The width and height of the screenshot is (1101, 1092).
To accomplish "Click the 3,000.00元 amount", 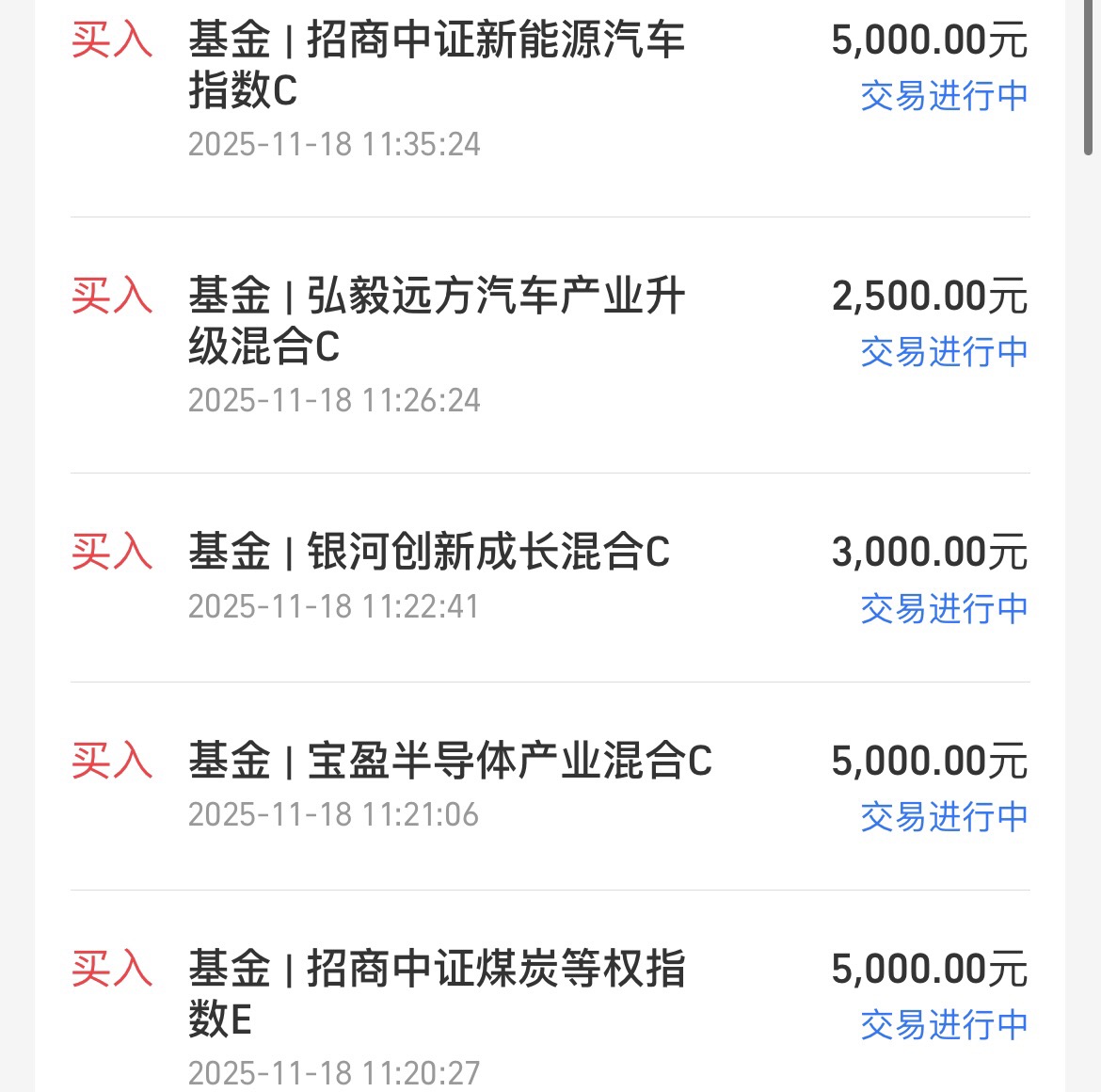I will pyautogui.click(x=930, y=552).
